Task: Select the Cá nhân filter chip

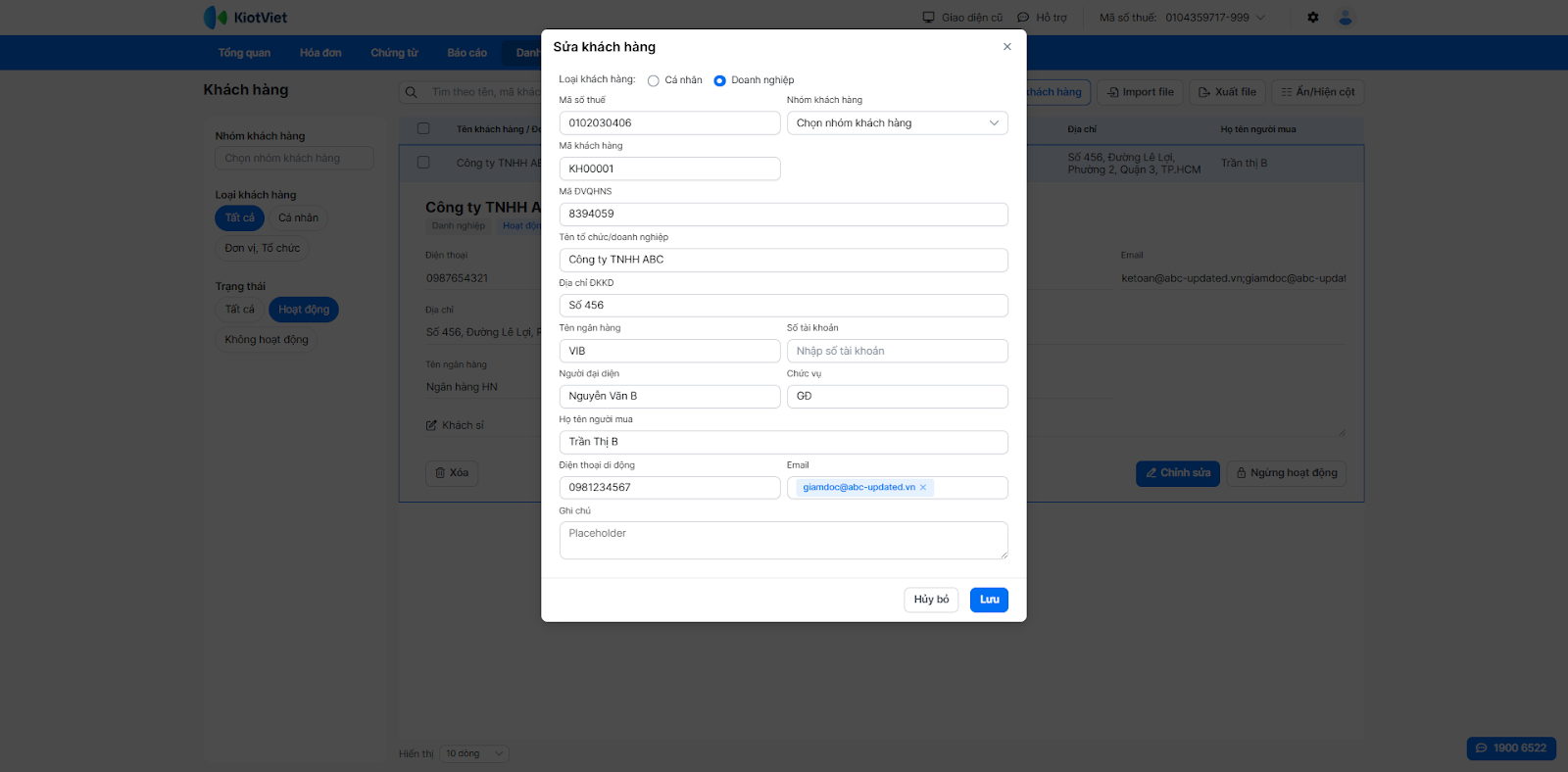Action: 298,218
